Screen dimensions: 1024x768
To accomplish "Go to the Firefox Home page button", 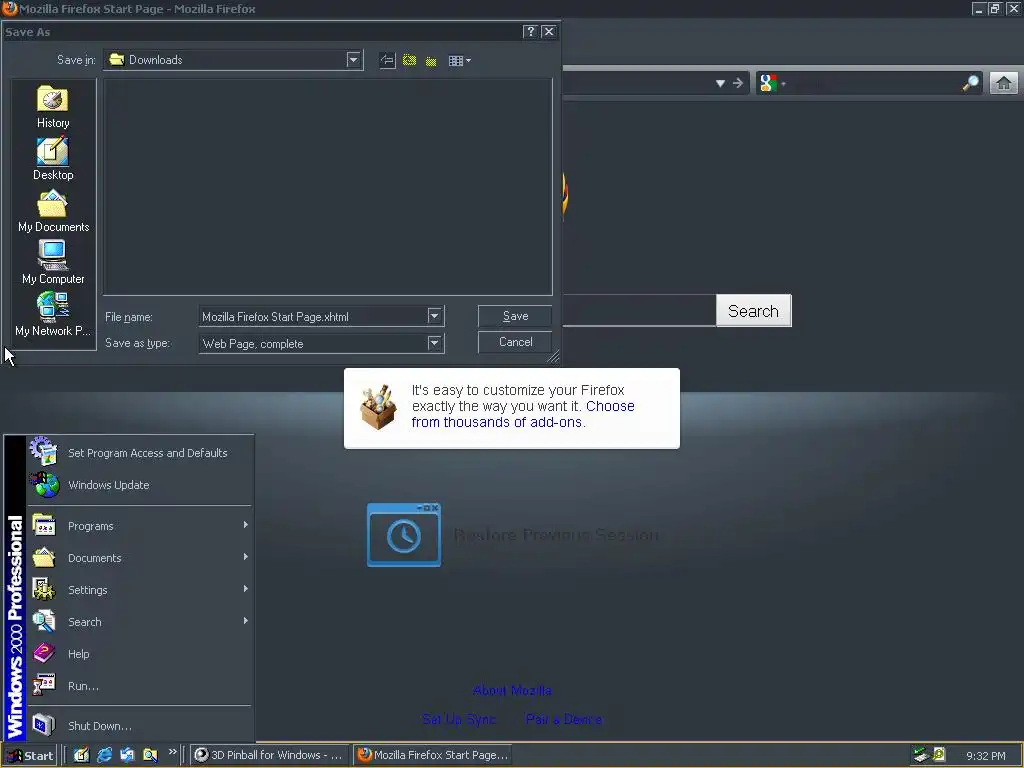I will tap(1004, 83).
